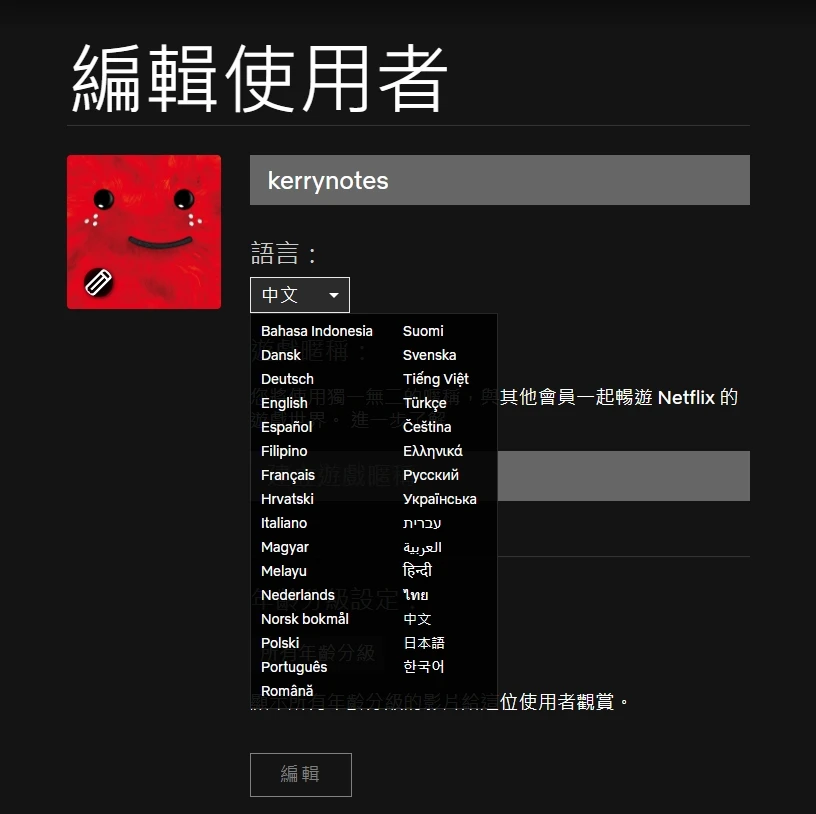Collapse the 中文 language dropdown
816x814 pixels.
click(x=300, y=295)
